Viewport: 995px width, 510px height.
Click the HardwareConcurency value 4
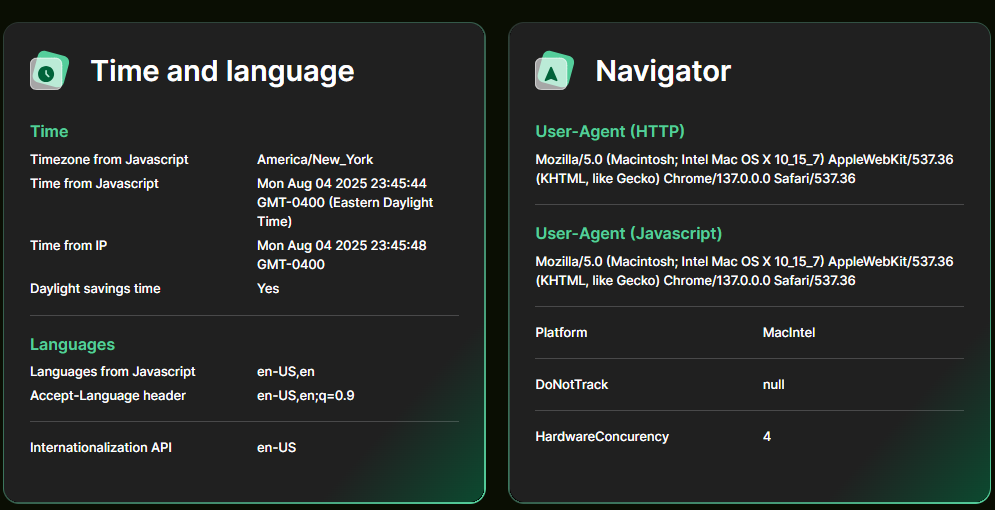click(x=767, y=436)
